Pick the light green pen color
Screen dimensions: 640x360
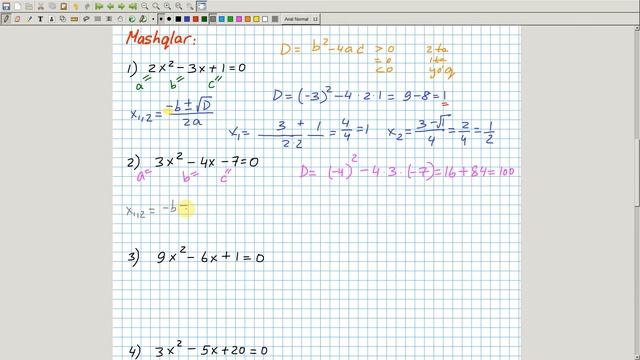(230, 19)
